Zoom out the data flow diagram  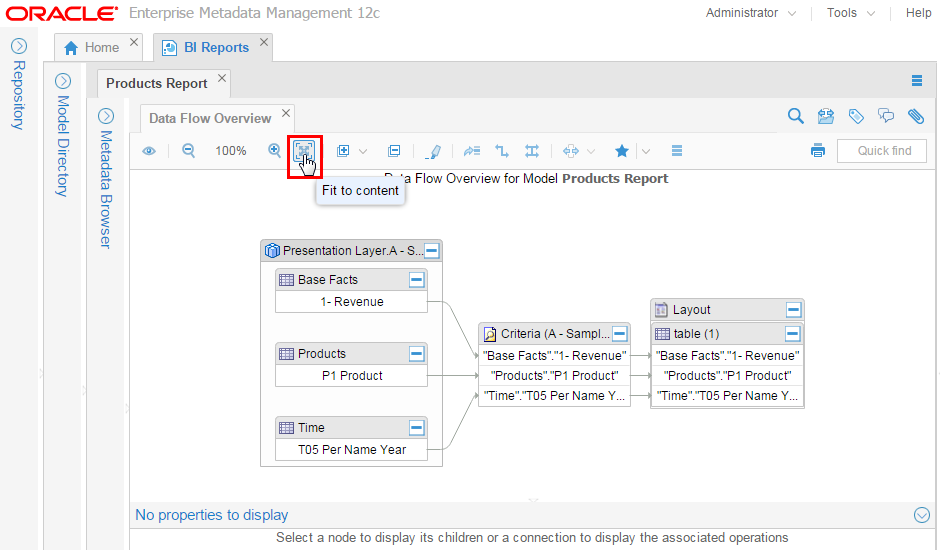(x=188, y=151)
